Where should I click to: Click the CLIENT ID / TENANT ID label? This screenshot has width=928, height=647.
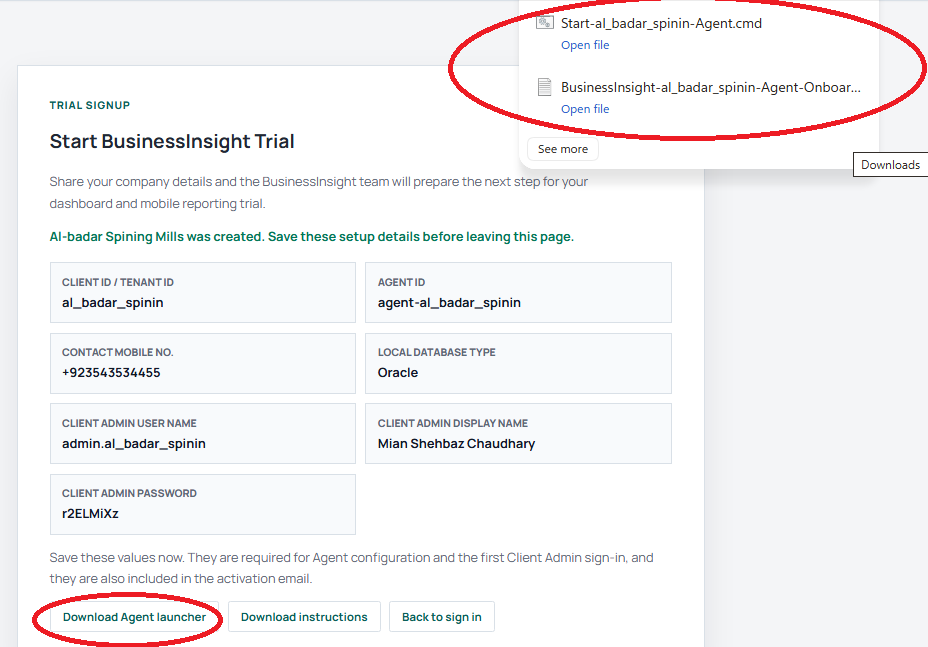(118, 282)
